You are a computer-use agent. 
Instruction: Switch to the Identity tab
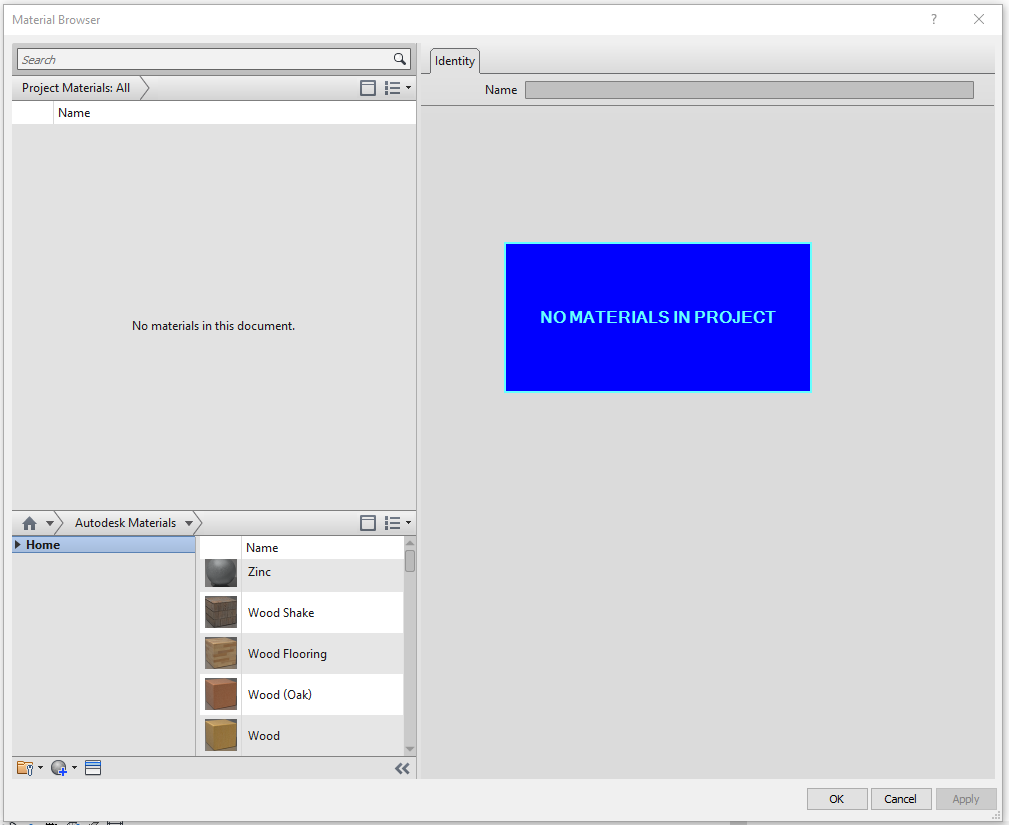(x=454, y=60)
